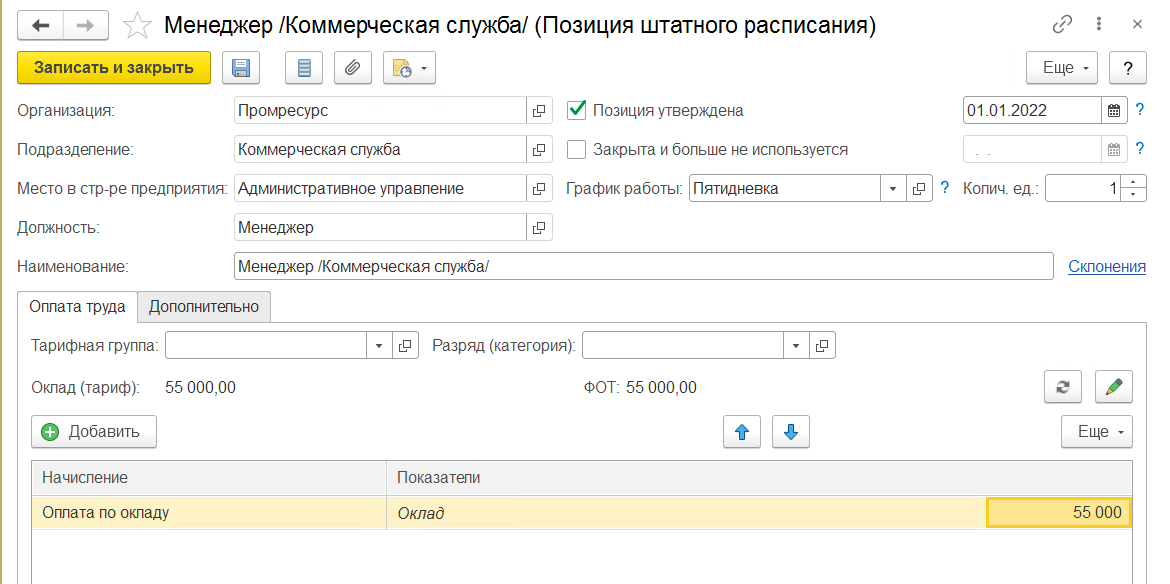Move accrual up with blue arrow
This screenshot has height=584, width=1170.
741,432
